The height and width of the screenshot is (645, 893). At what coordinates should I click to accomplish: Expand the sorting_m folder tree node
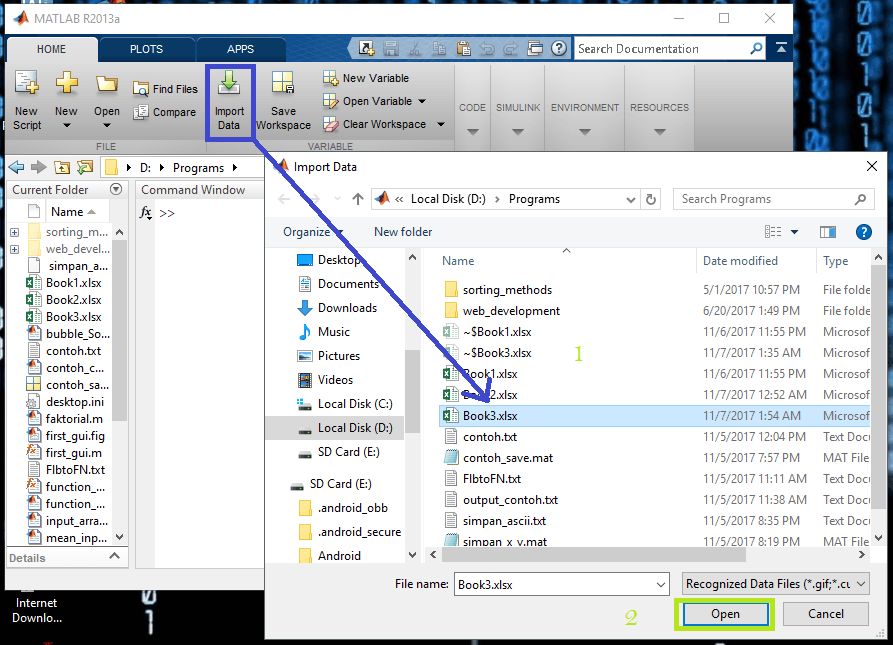point(15,233)
